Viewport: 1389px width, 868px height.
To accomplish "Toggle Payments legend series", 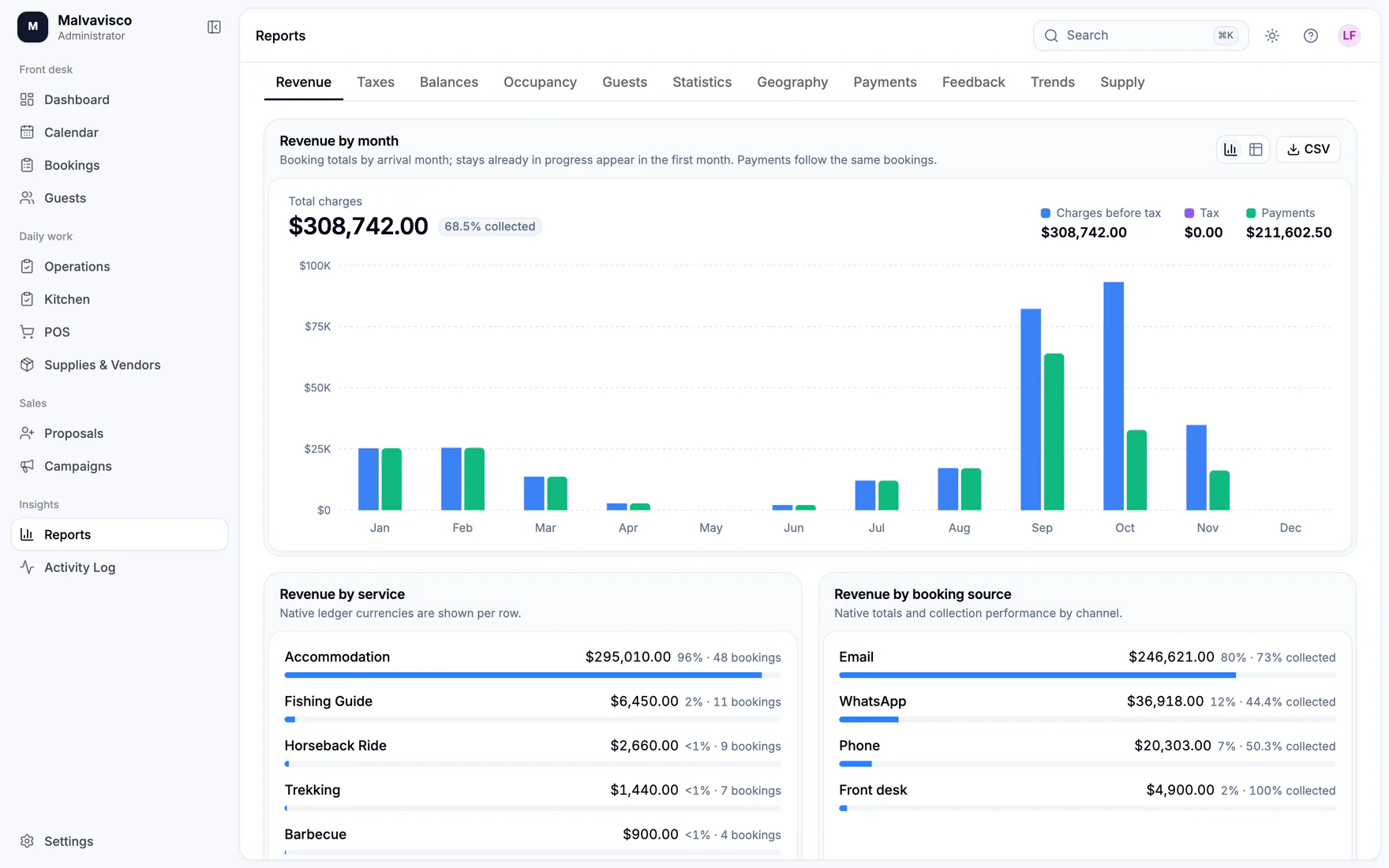I will [x=1281, y=213].
